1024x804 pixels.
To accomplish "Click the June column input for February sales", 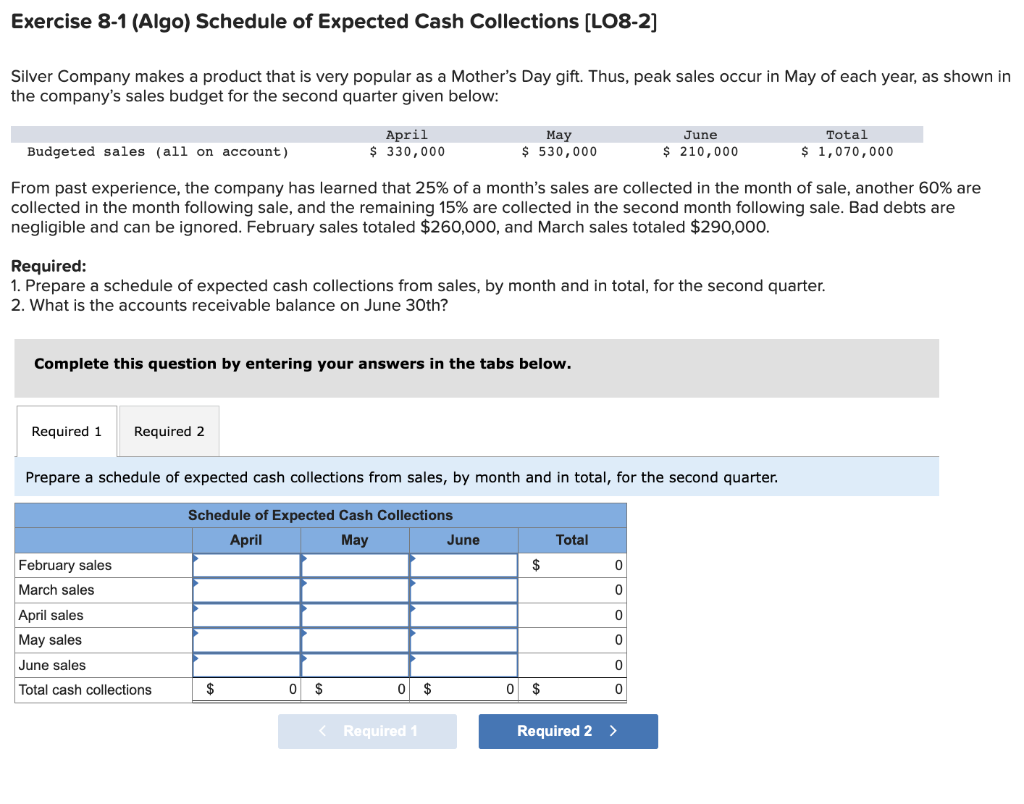I will pos(463,565).
